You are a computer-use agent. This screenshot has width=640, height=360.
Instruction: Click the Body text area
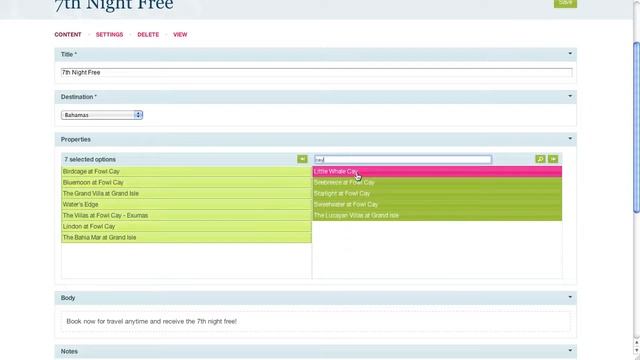click(316, 321)
